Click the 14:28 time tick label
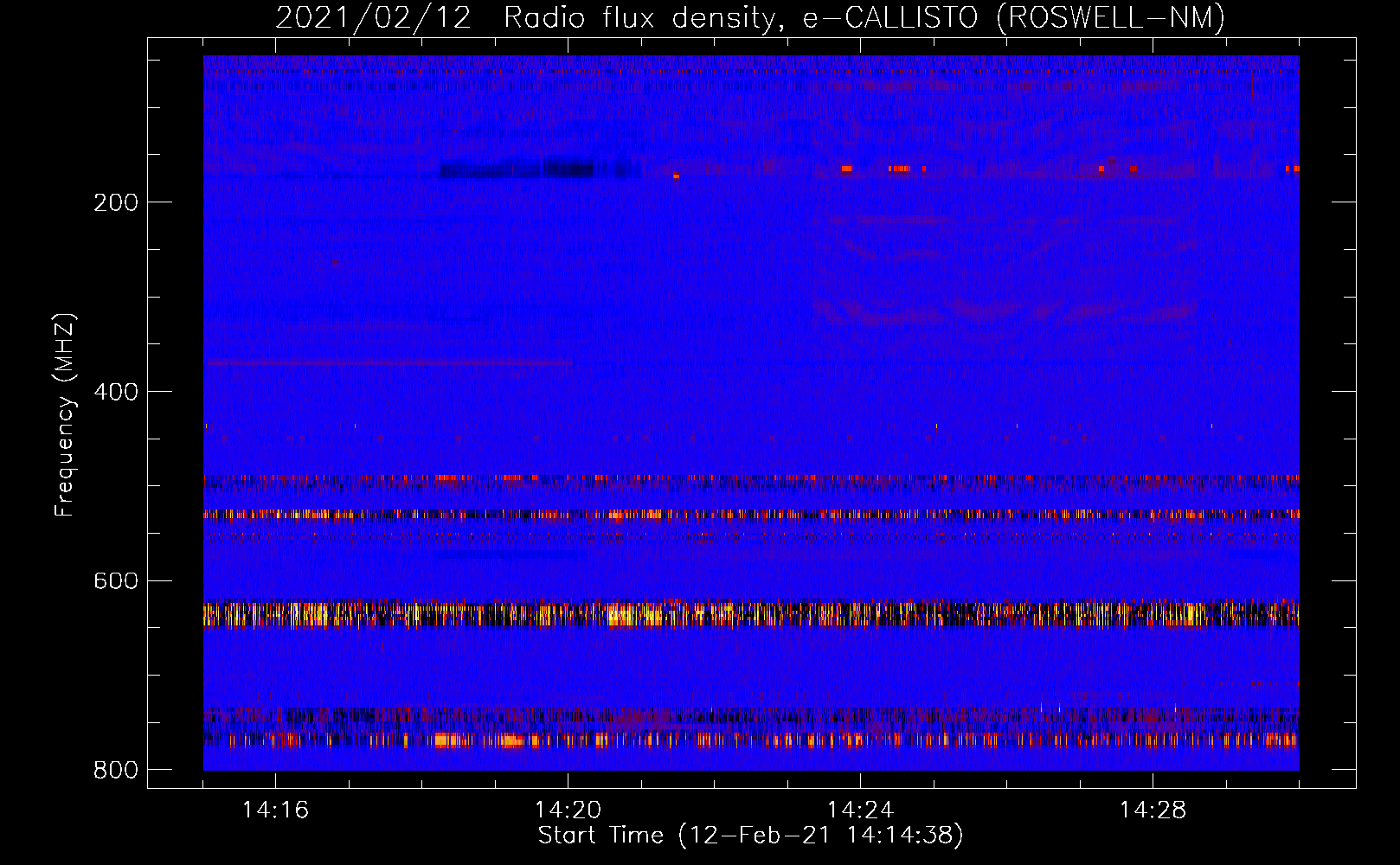The image size is (1400, 865). [x=1153, y=811]
